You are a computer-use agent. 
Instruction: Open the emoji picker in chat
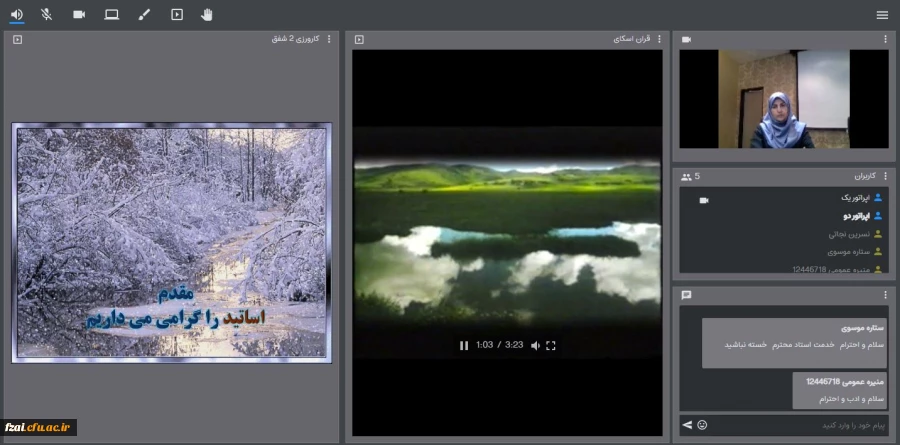pyautogui.click(x=702, y=425)
